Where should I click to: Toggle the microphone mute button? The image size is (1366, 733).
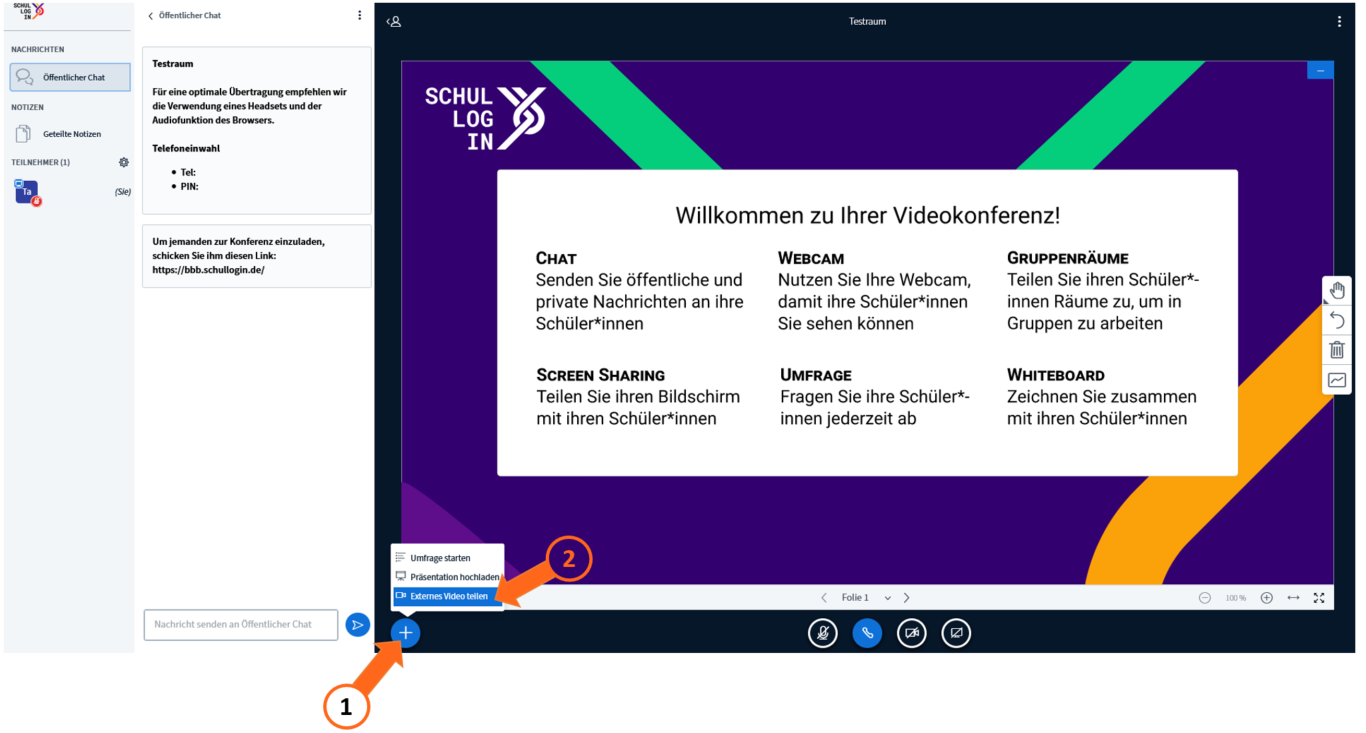pyautogui.click(x=823, y=633)
